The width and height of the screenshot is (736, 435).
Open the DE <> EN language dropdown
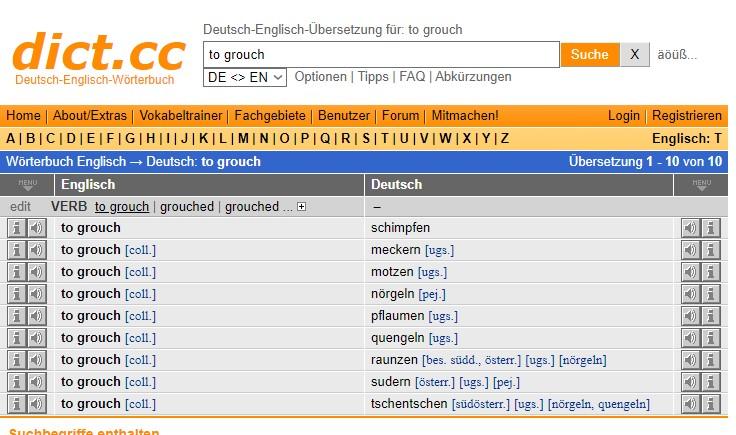coord(245,77)
